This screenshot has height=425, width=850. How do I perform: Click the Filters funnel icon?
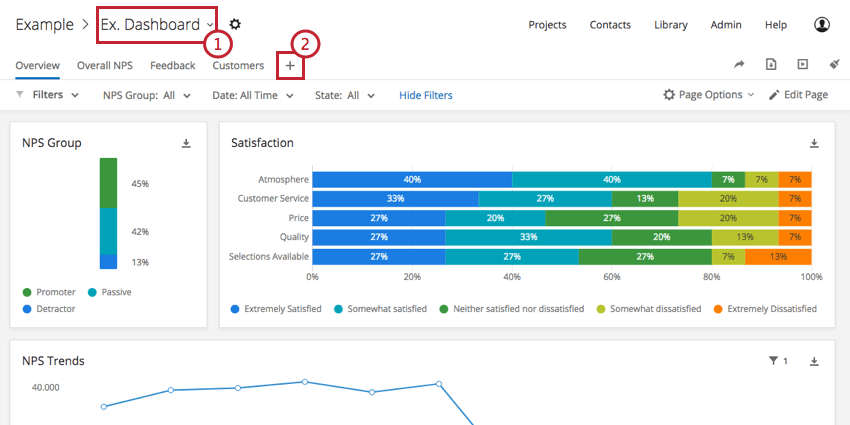20,95
